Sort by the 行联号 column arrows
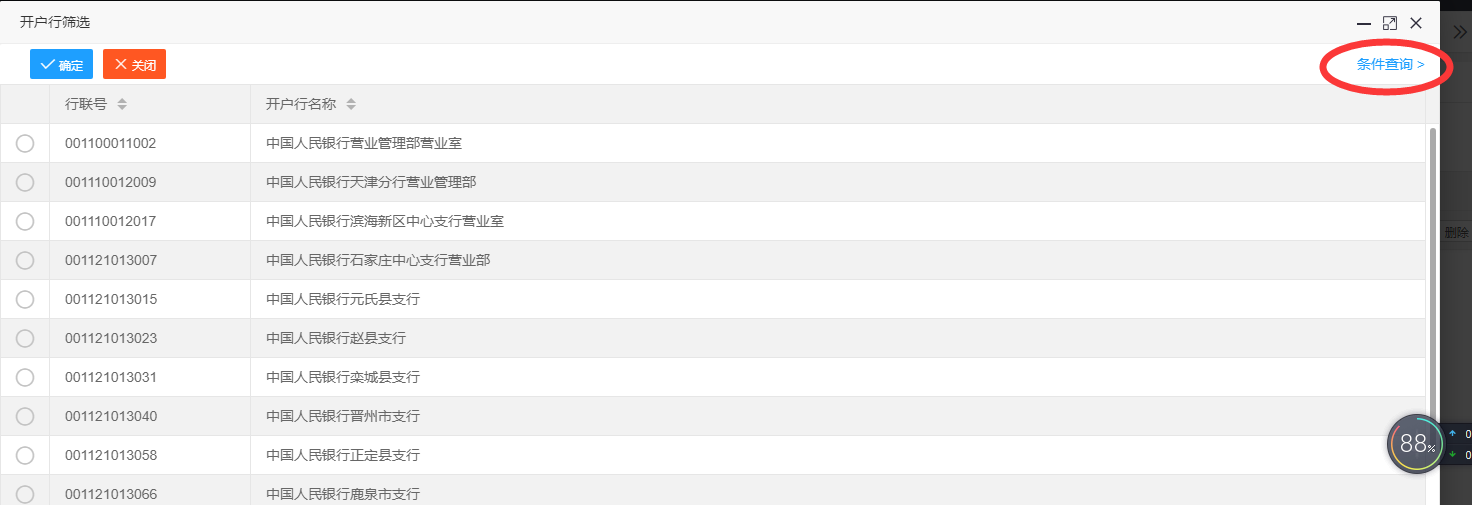1472x505 pixels. [122, 104]
